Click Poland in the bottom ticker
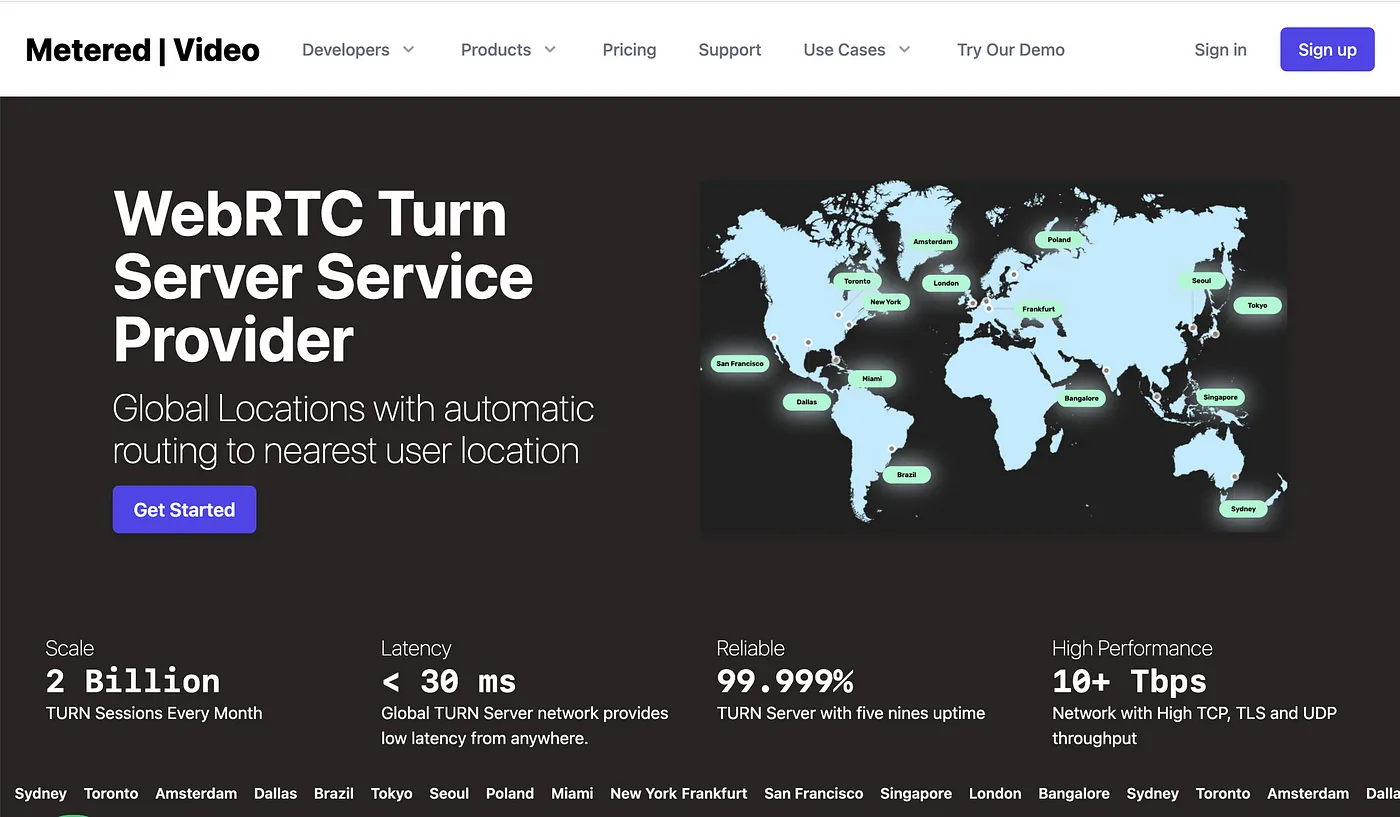 tap(510, 793)
